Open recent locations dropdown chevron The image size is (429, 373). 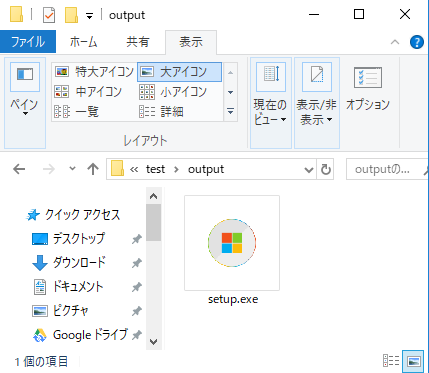[x=72, y=169]
